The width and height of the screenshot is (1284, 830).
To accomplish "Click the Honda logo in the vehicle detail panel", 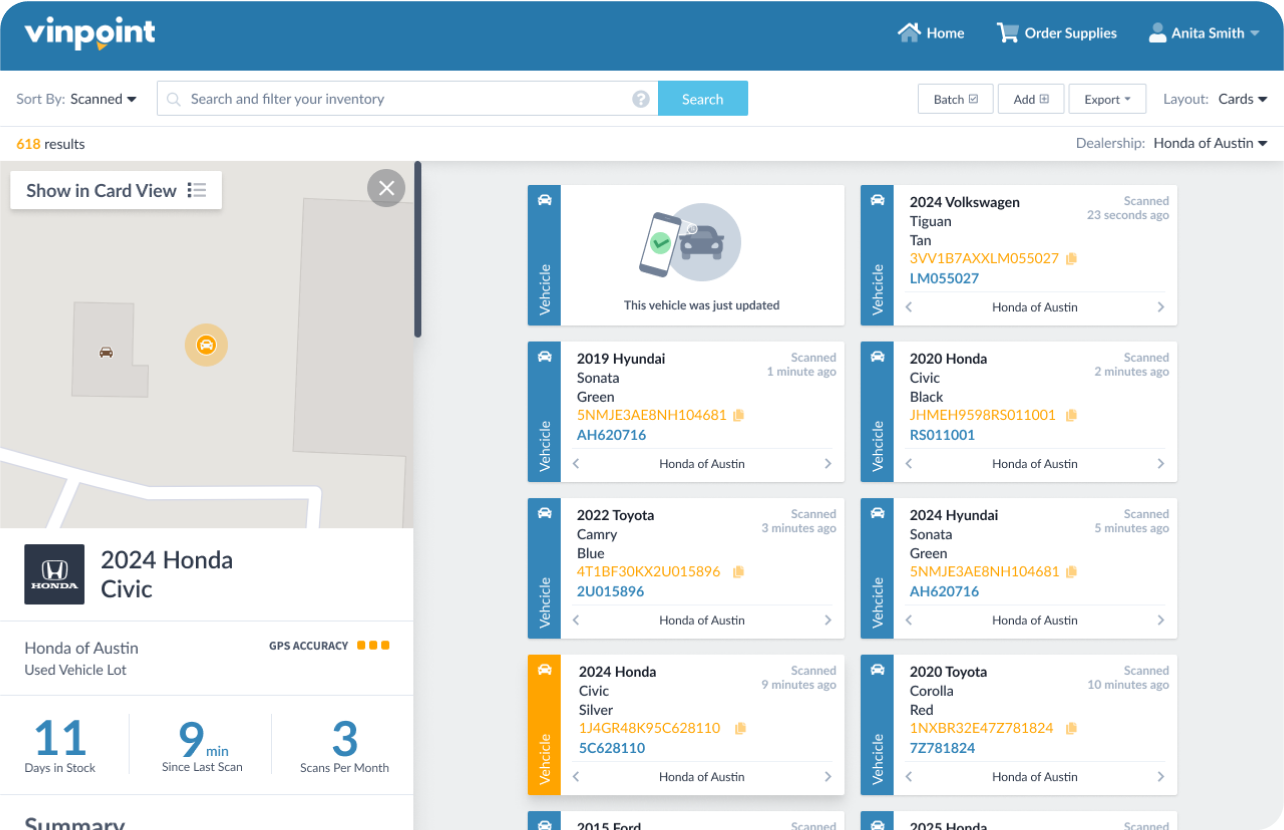I will coord(55,572).
